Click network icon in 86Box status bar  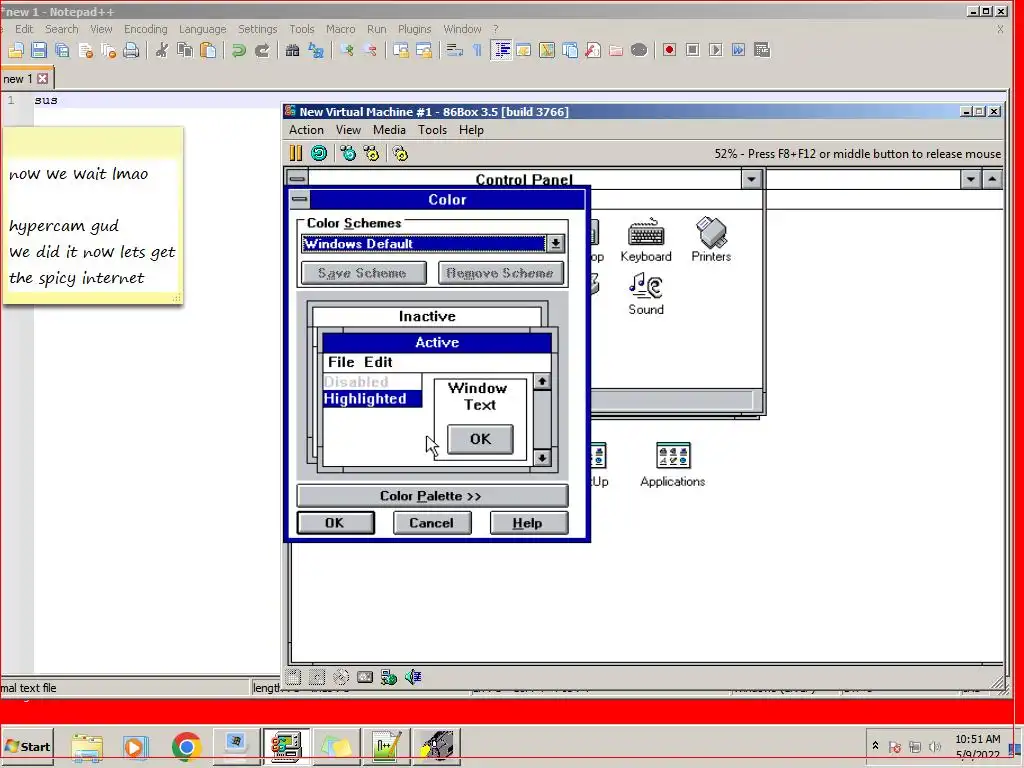pos(389,677)
